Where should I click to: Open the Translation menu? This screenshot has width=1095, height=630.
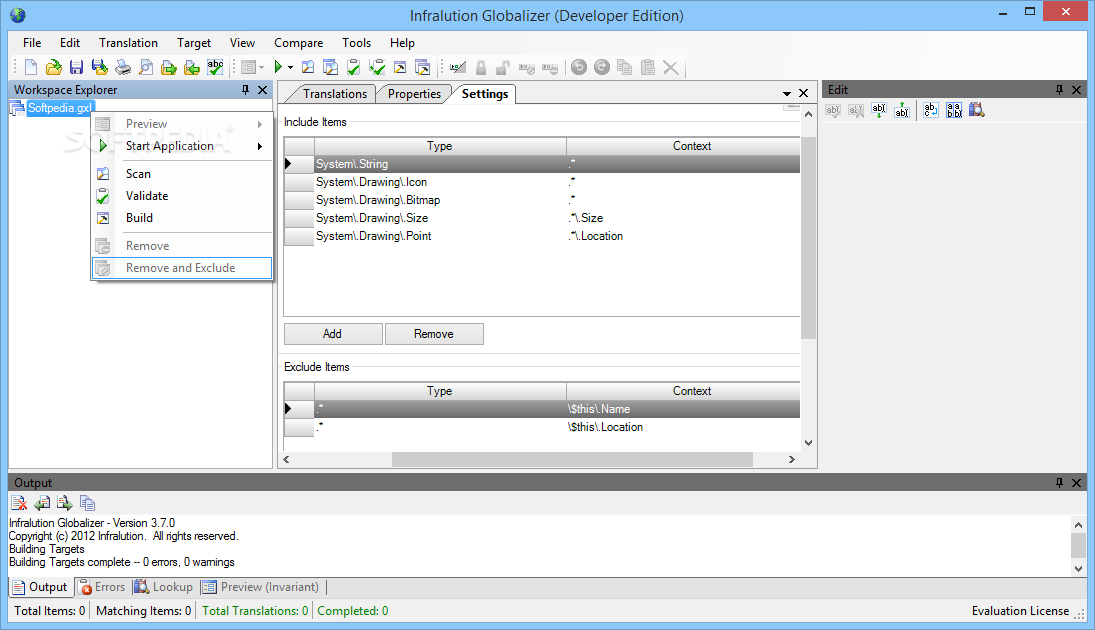pos(128,43)
